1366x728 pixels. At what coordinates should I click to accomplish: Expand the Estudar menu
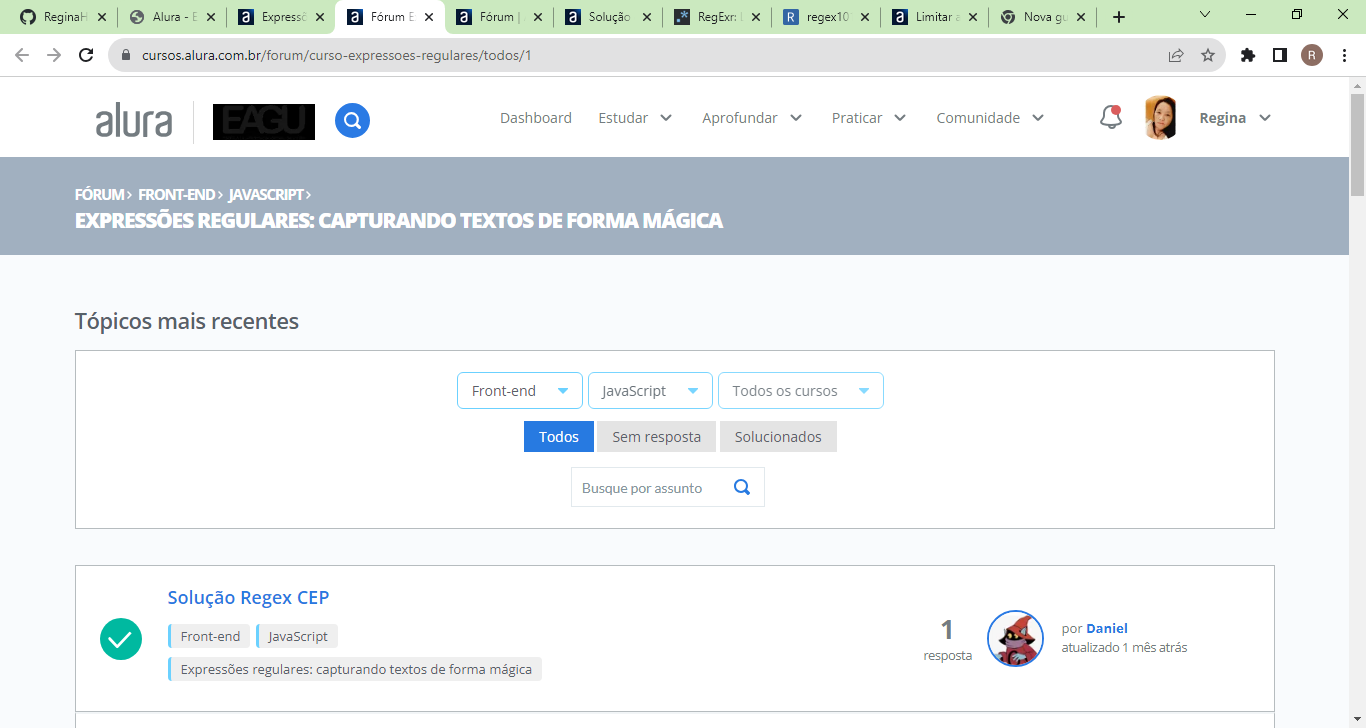635,118
